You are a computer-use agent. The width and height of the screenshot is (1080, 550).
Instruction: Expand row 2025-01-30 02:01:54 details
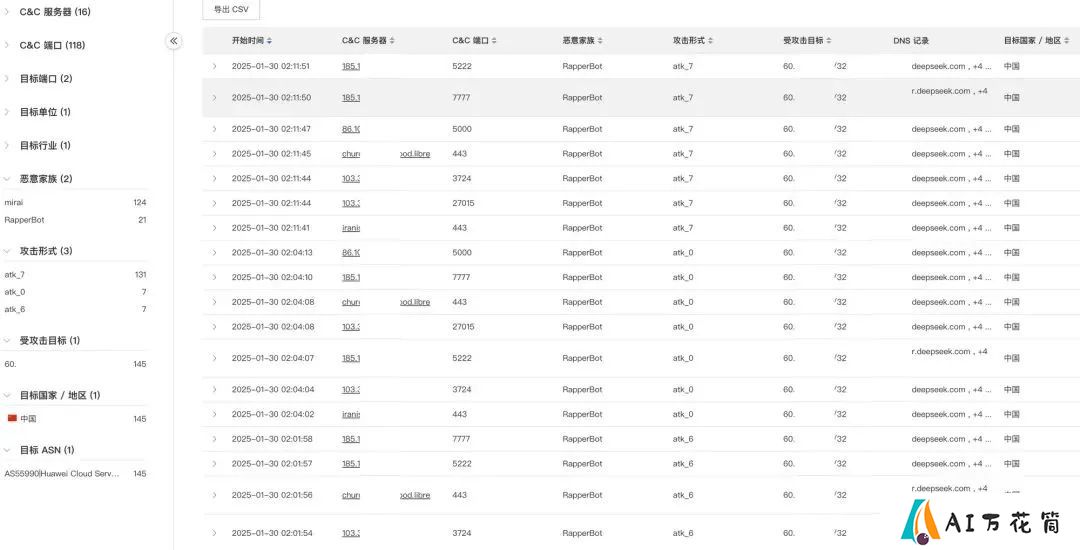pos(214,533)
